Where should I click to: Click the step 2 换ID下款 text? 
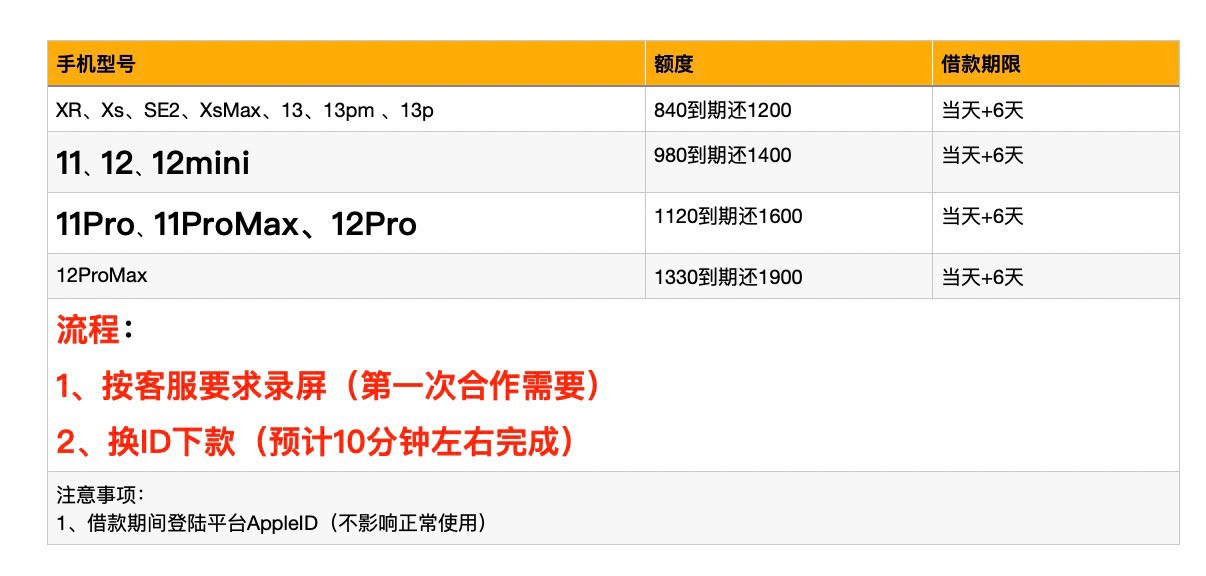click(x=318, y=442)
